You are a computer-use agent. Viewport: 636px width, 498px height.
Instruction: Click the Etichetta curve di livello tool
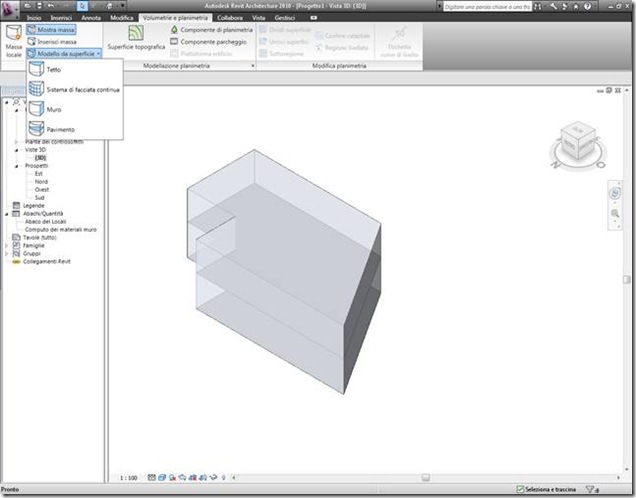click(x=399, y=41)
